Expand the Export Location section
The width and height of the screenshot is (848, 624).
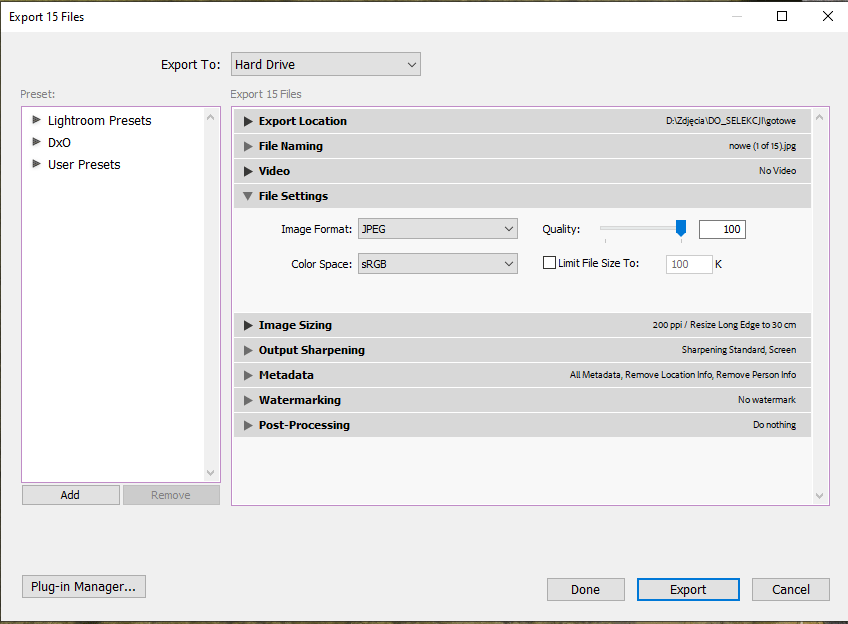[x=249, y=121]
